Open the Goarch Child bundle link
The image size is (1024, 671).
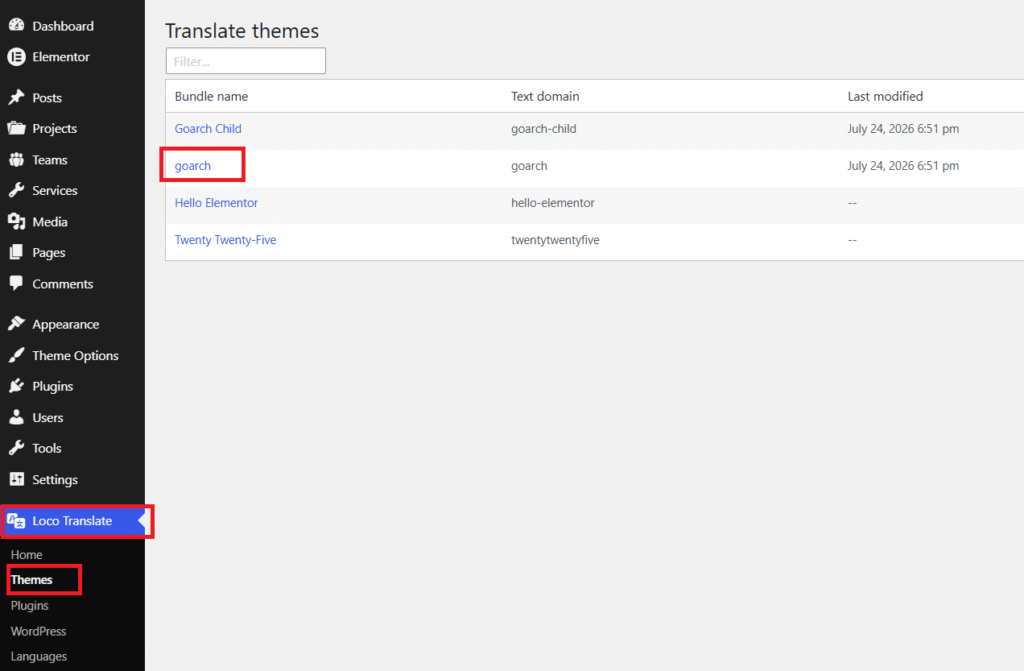coord(208,129)
